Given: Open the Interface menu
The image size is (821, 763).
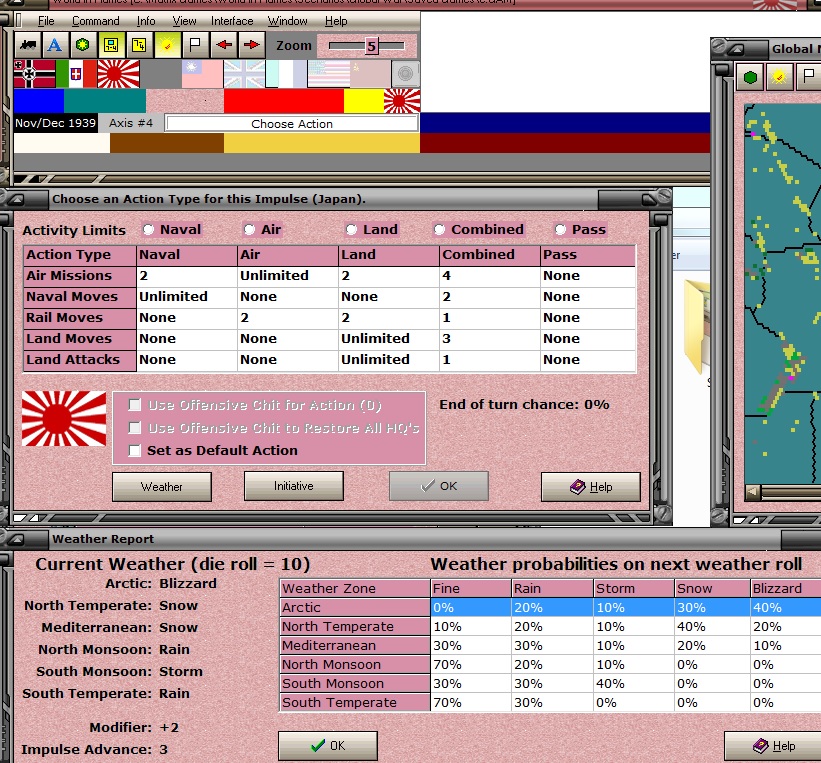Looking at the screenshot, I should pyautogui.click(x=232, y=21).
